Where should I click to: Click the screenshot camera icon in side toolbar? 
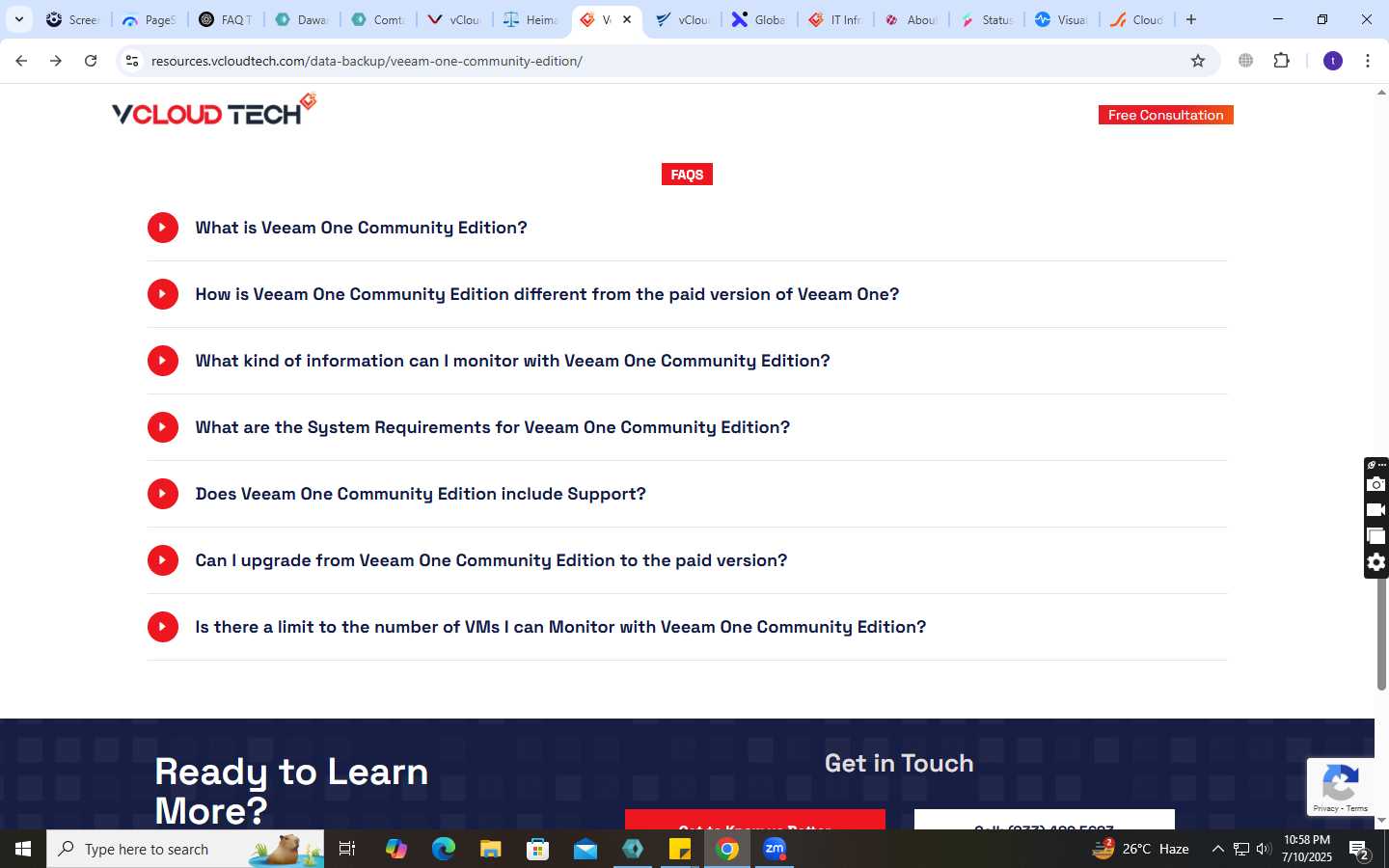1376,484
